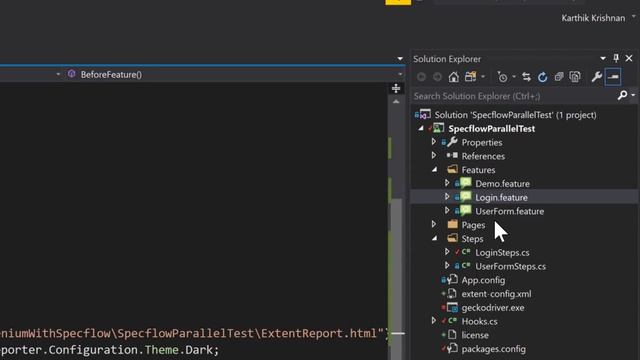Open the type dropdown arrow left of BeforeFeature()

coord(58,74)
